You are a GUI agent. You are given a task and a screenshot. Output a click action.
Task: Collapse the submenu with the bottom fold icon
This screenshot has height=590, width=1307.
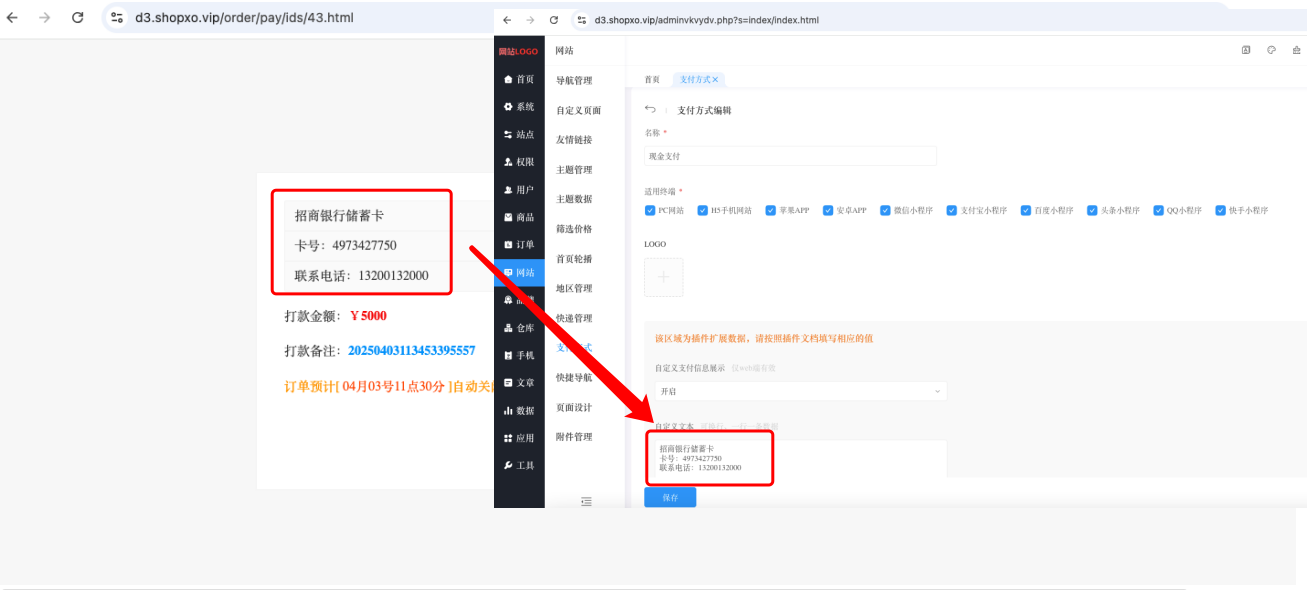[586, 501]
